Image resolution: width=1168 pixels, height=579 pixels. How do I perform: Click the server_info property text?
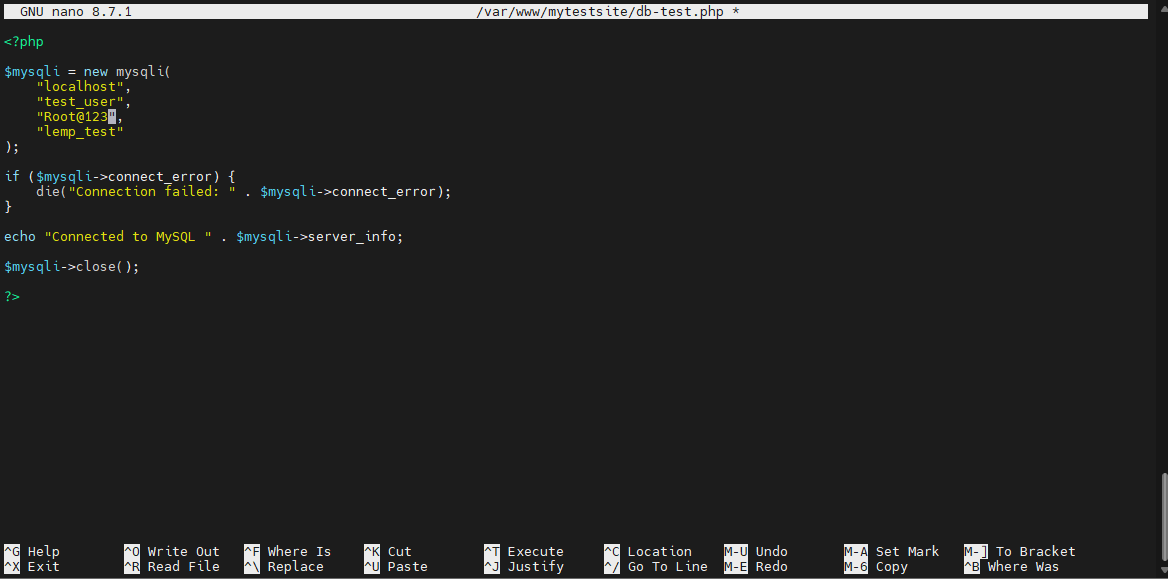(351, 236)
